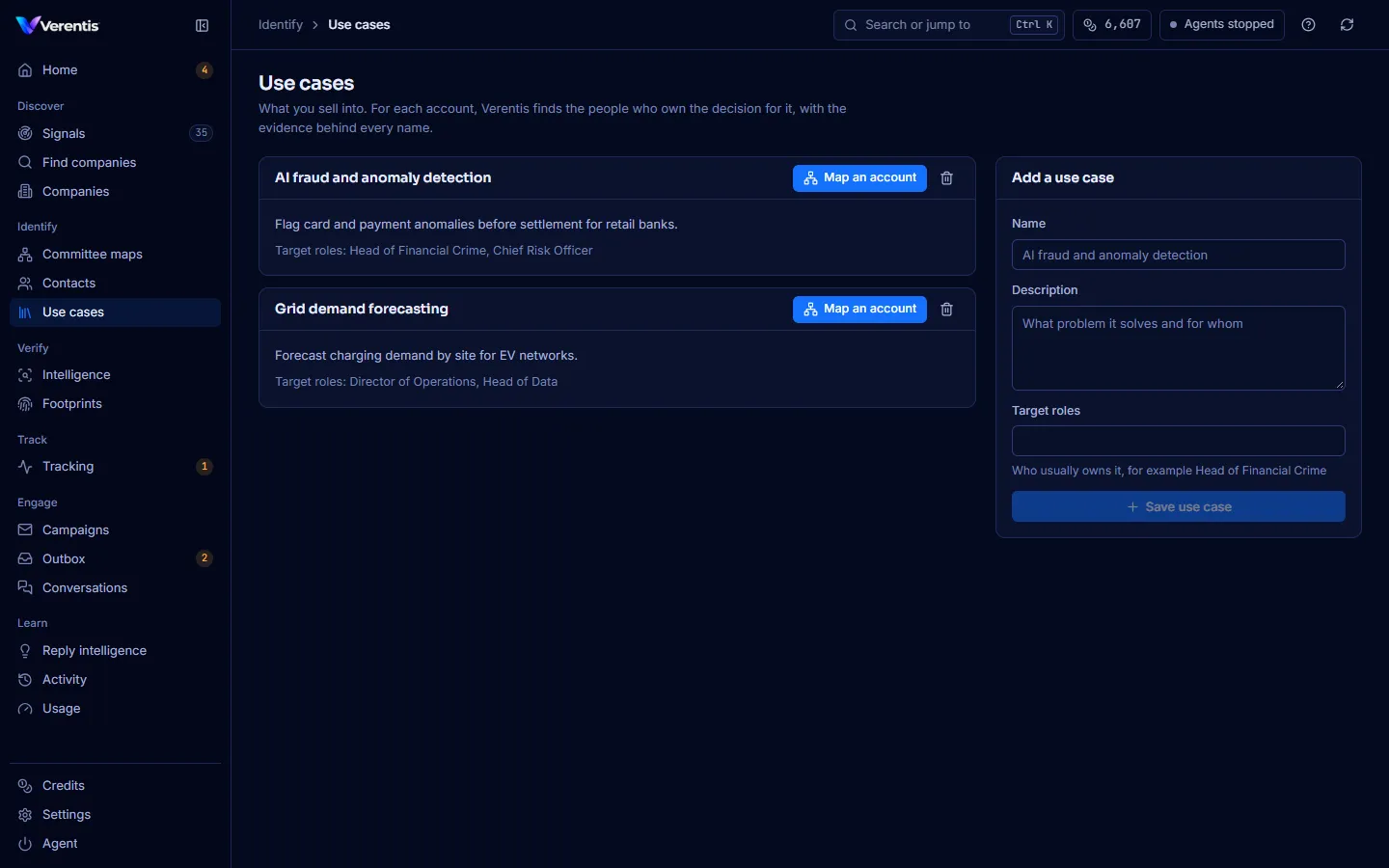Open Usage page
The image size is (1389, 868).
click(115, 709)
